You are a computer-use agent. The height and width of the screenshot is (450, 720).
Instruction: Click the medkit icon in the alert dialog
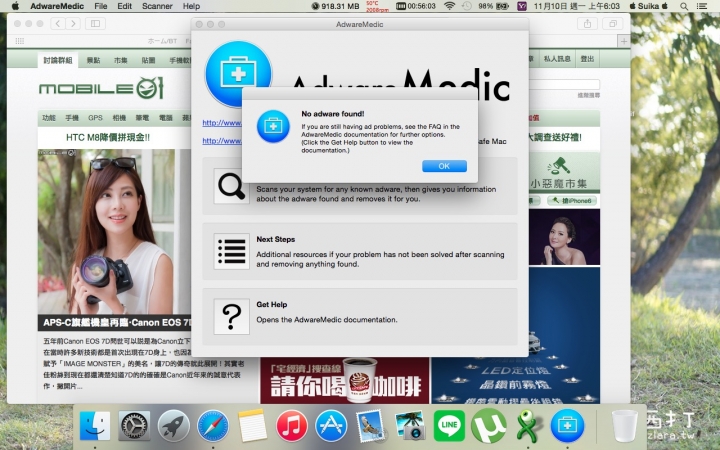click(x=273, y=126)
